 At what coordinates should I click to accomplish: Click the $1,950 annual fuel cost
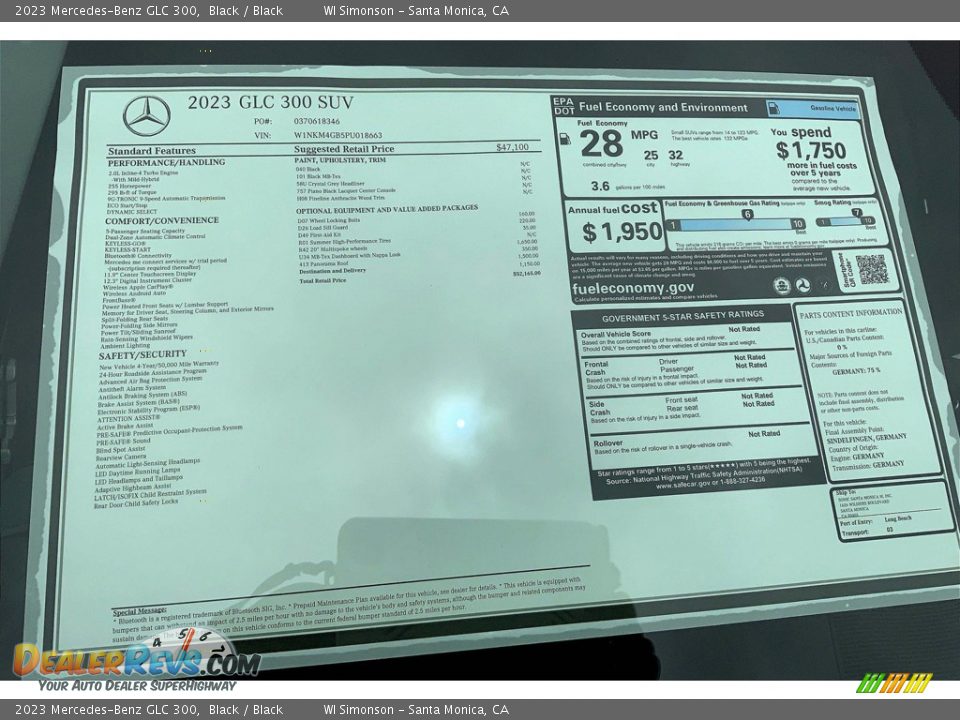(x=622, y=231)
